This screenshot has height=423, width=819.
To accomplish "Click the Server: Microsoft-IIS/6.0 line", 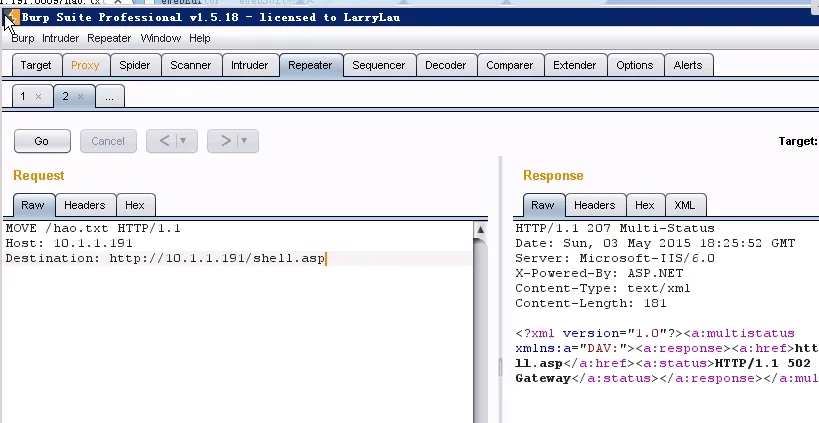I will 615,258.
